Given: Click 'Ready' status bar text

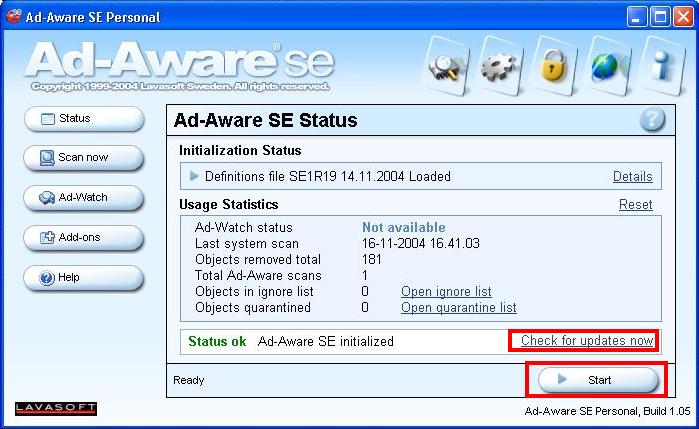Looking at the screenshot, I should [x=189, y=380].
